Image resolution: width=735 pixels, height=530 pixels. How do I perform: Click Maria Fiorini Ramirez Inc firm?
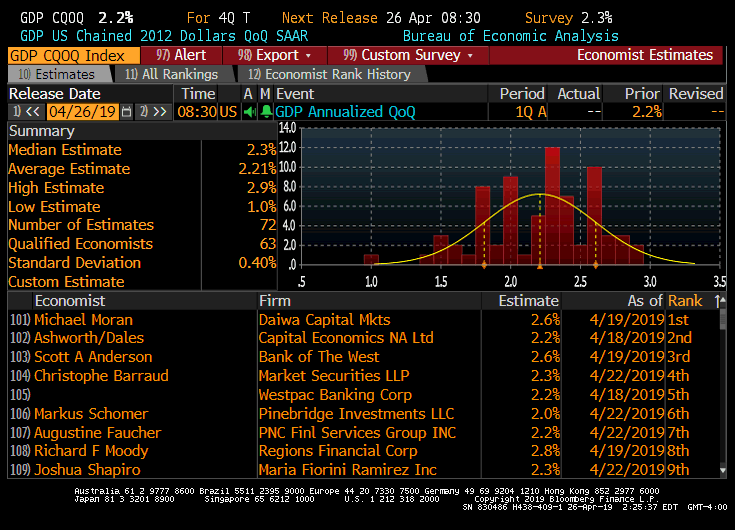[x=348, y=470]
